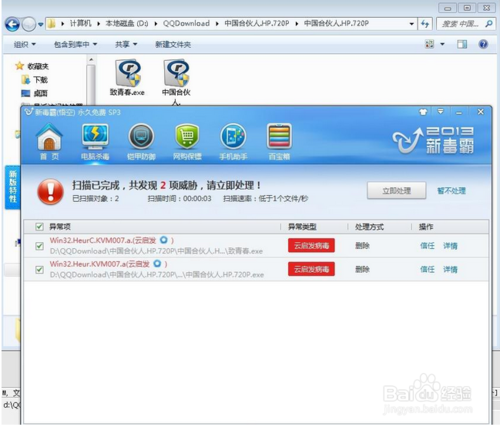500x427 pixels.
Task: Refresh the Explorer address bar
Action: point(425,24)
